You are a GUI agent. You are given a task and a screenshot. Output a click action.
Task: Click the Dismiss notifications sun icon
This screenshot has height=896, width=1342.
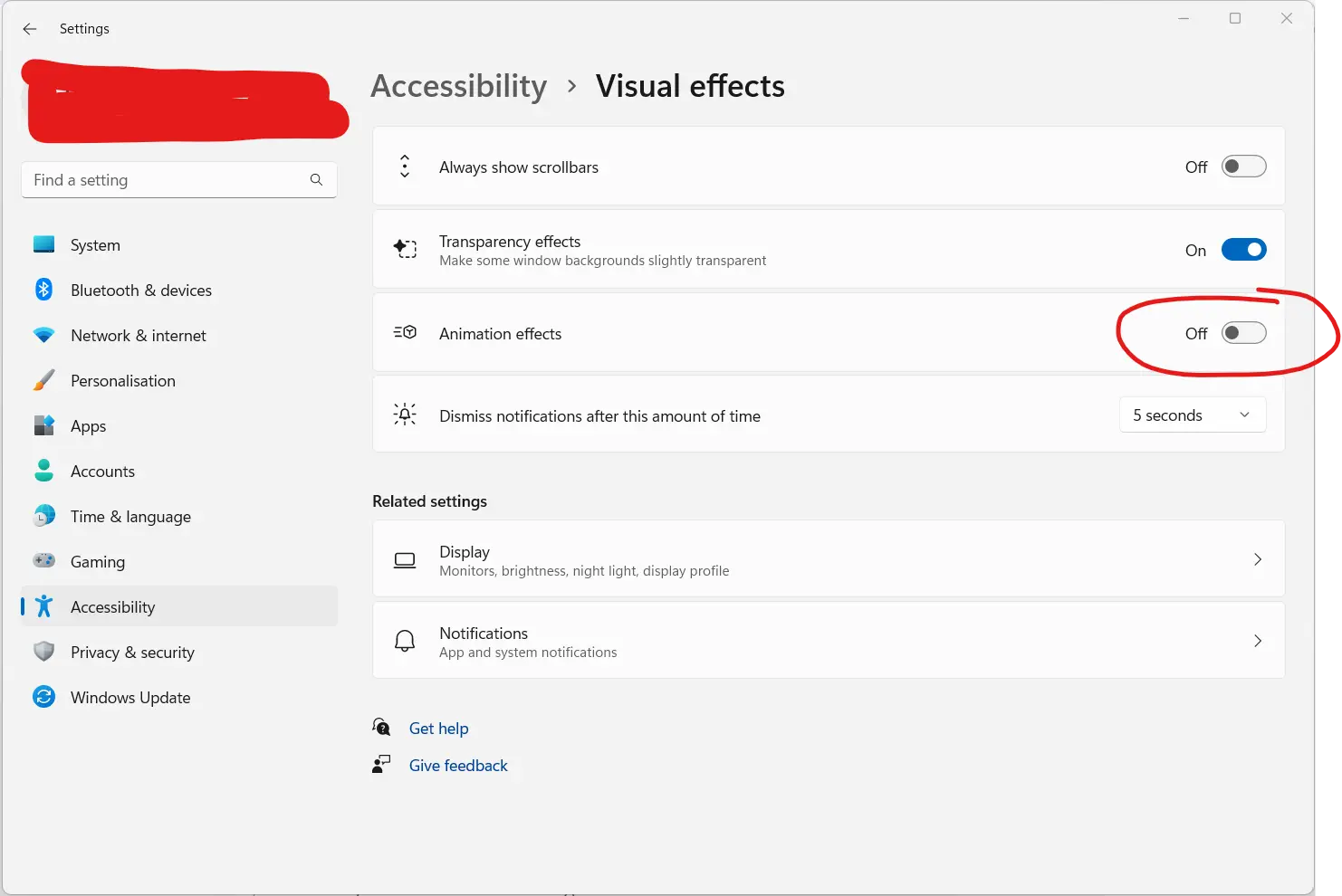(405, 415)
